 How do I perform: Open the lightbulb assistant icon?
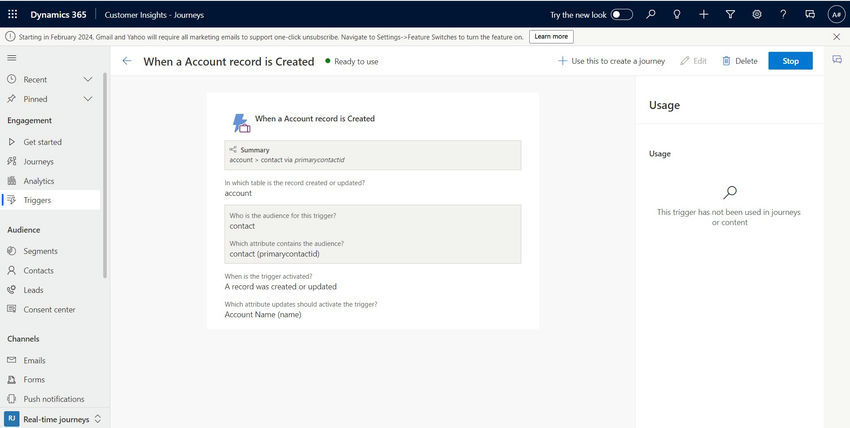click(677, 14)
